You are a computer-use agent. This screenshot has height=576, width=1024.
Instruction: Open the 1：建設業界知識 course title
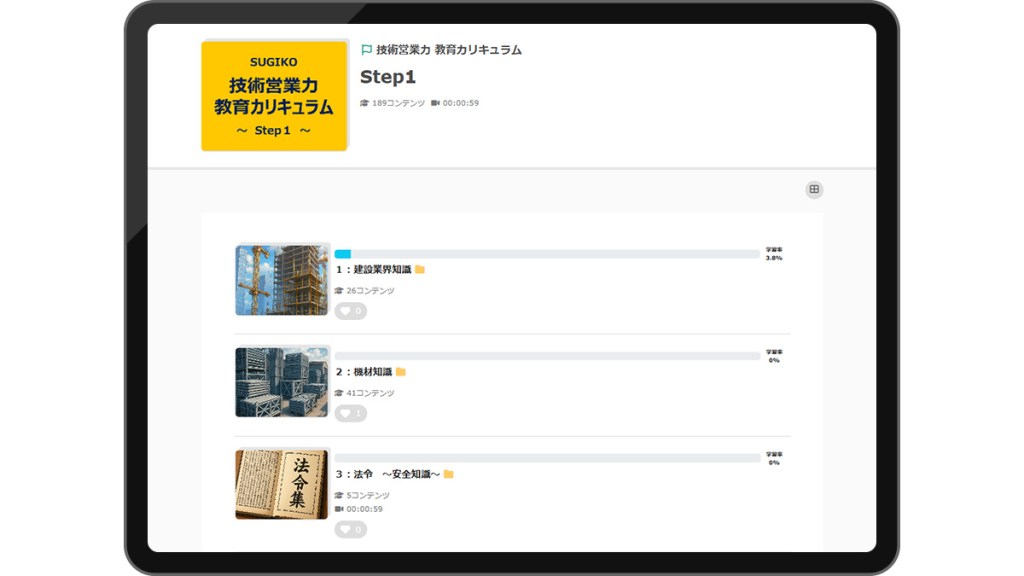tap(373, 269)
